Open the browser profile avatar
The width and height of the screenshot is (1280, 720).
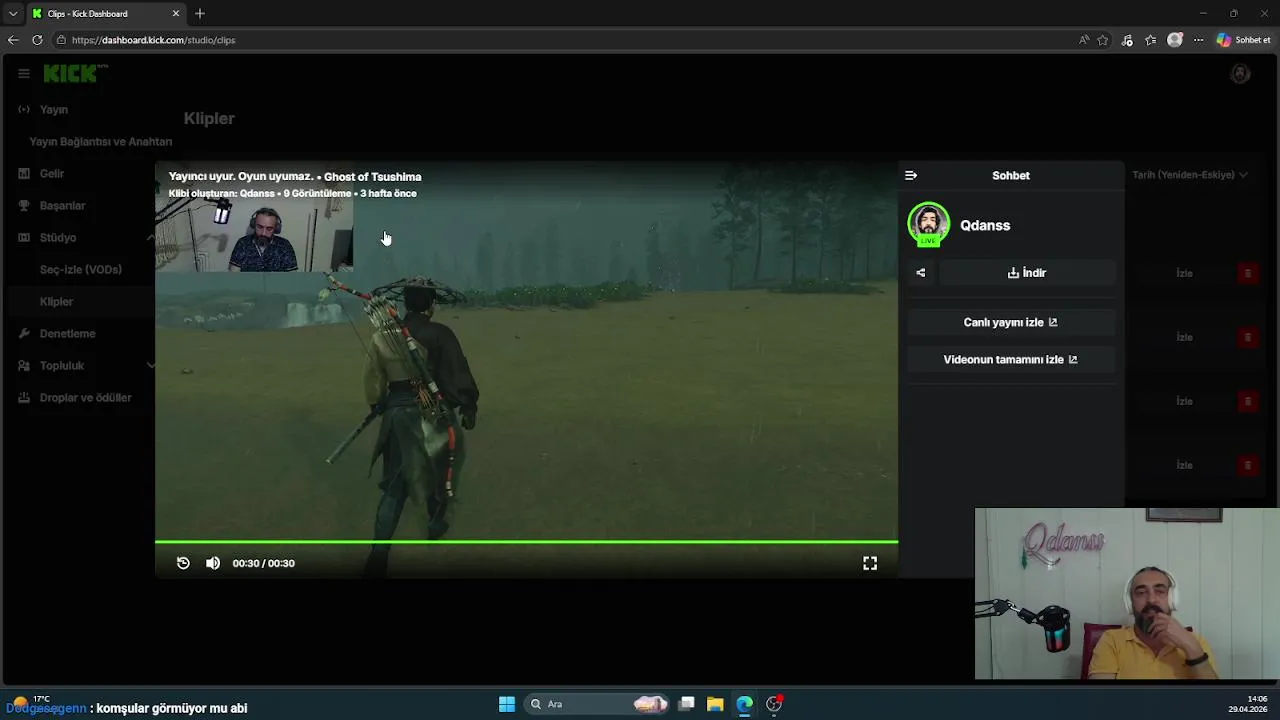point(1175,40)
